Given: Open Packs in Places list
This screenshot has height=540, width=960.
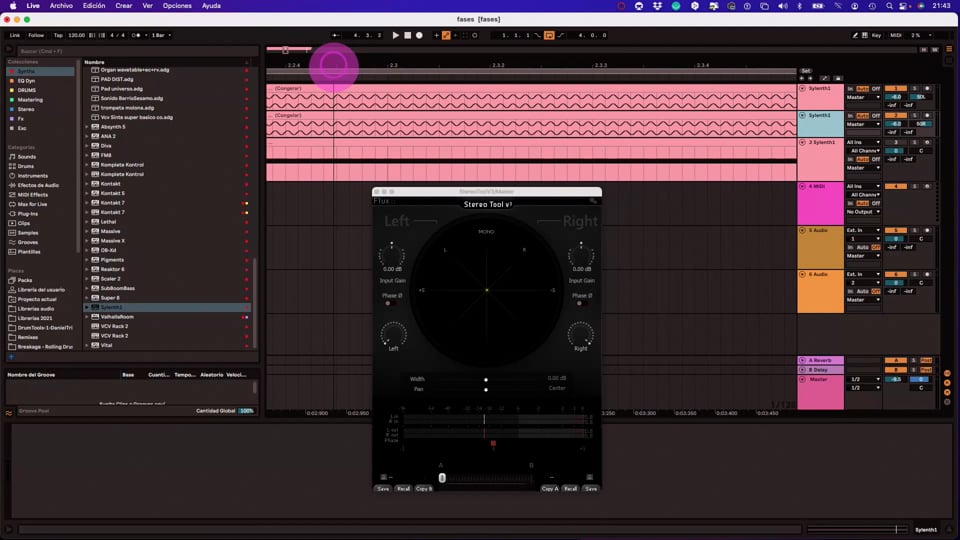Looking at the screenshot, I should 24,280.
